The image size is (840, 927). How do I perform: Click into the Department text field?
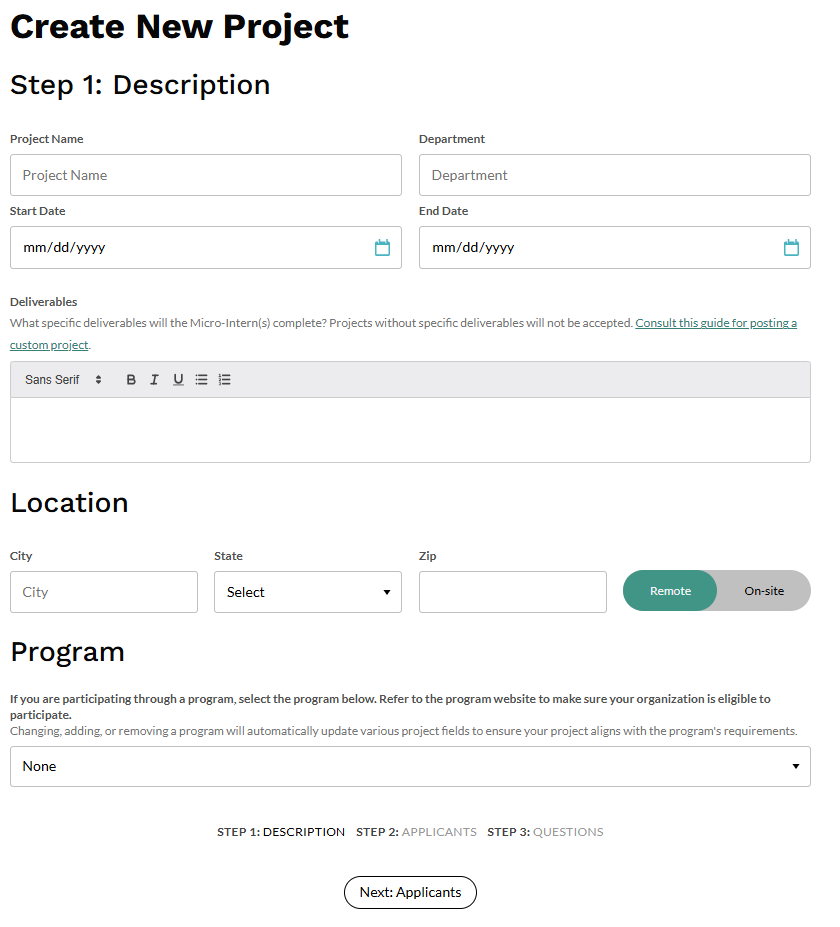coord(614,175)
